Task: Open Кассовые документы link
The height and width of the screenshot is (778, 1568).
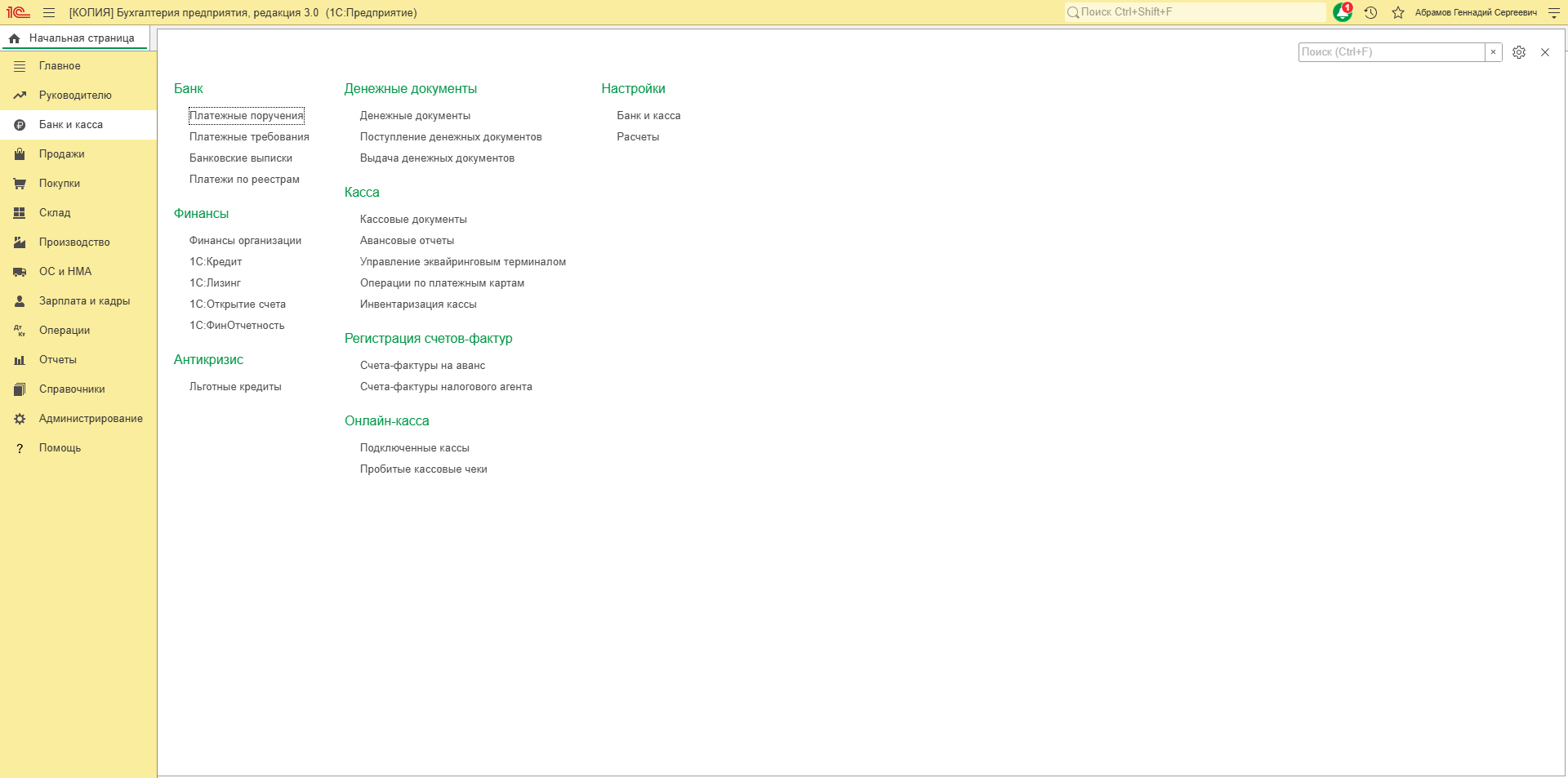Action: pos(413,219)
